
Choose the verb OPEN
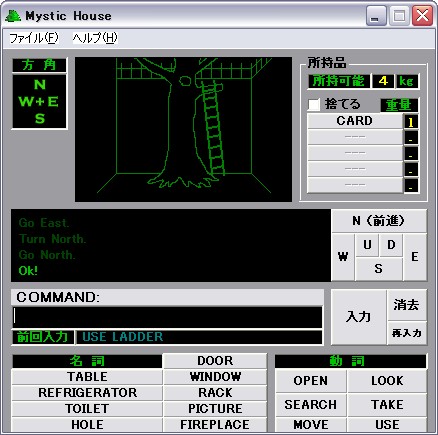point(311,381)
